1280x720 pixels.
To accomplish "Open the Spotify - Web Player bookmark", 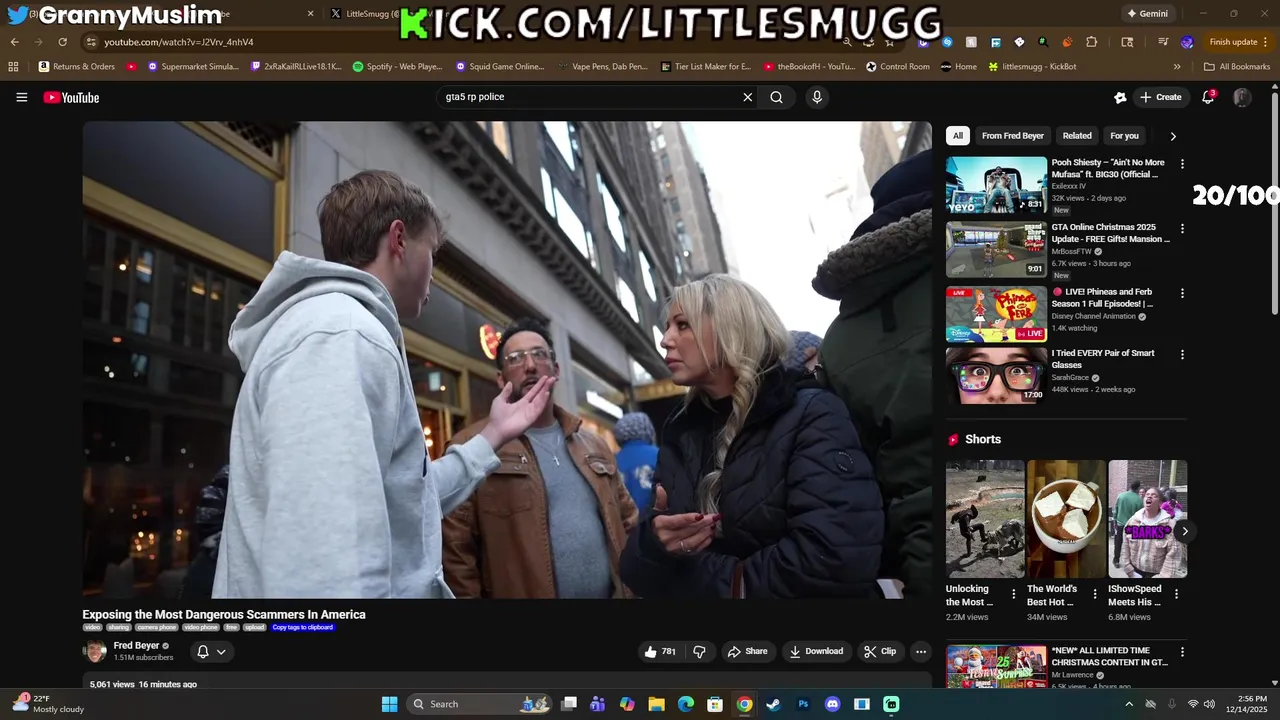I will 397,67.
